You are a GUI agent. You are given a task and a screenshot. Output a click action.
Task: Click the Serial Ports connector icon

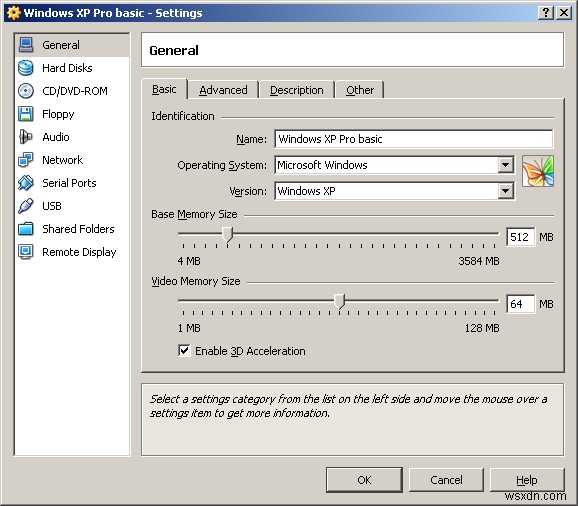(x=26, y=183)
